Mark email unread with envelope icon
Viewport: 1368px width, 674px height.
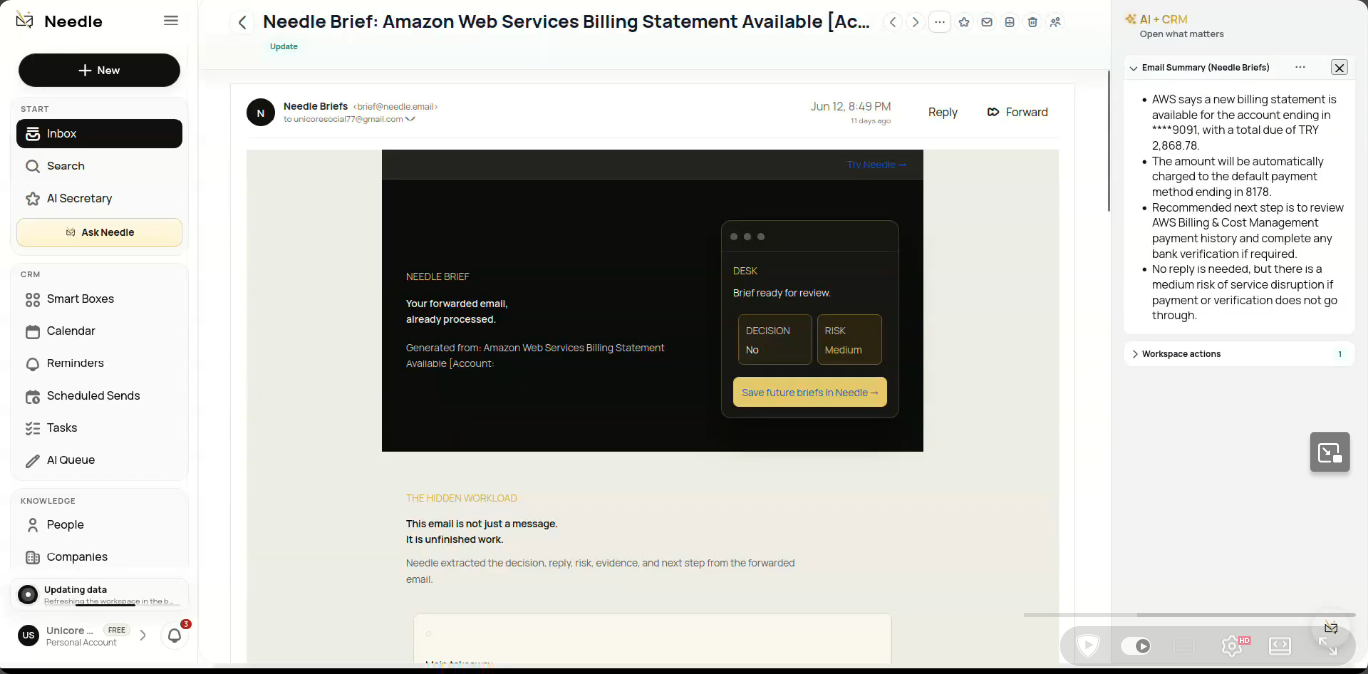pyautogui.click(x=987, y=22)
